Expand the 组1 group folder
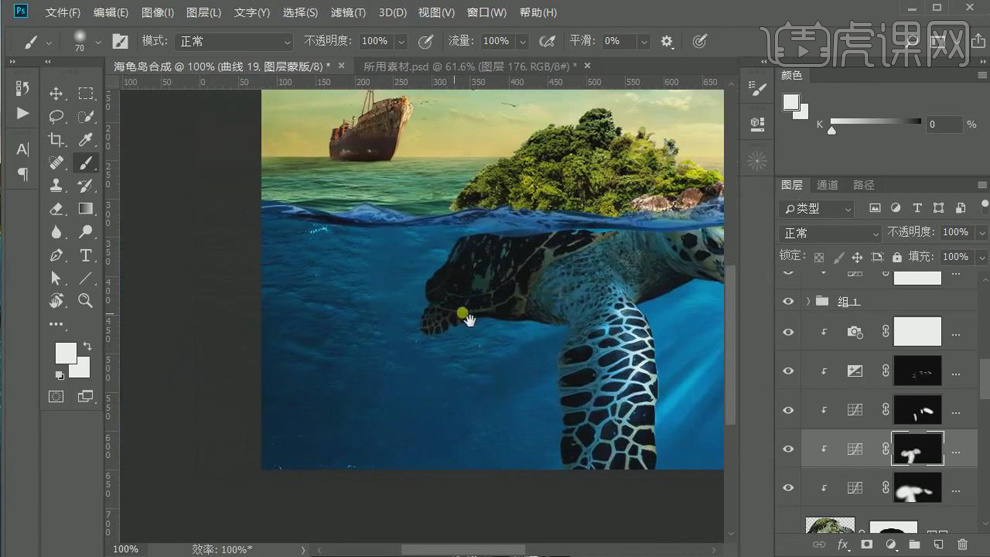This screenshot has width=990, height=557. click(808, 301)
